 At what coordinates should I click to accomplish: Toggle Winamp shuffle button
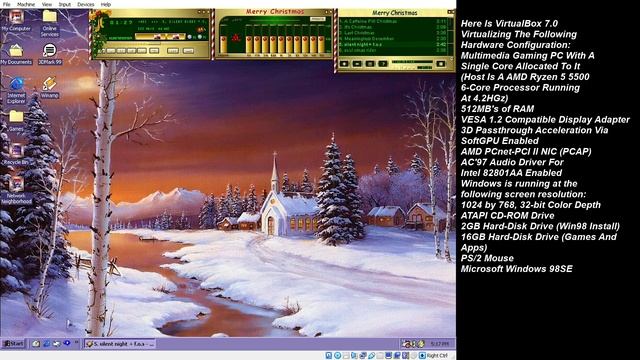(173, 51)
